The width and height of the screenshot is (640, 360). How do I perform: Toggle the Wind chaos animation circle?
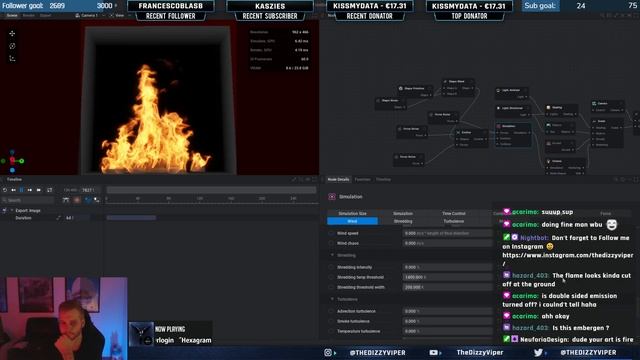point(331,243)
